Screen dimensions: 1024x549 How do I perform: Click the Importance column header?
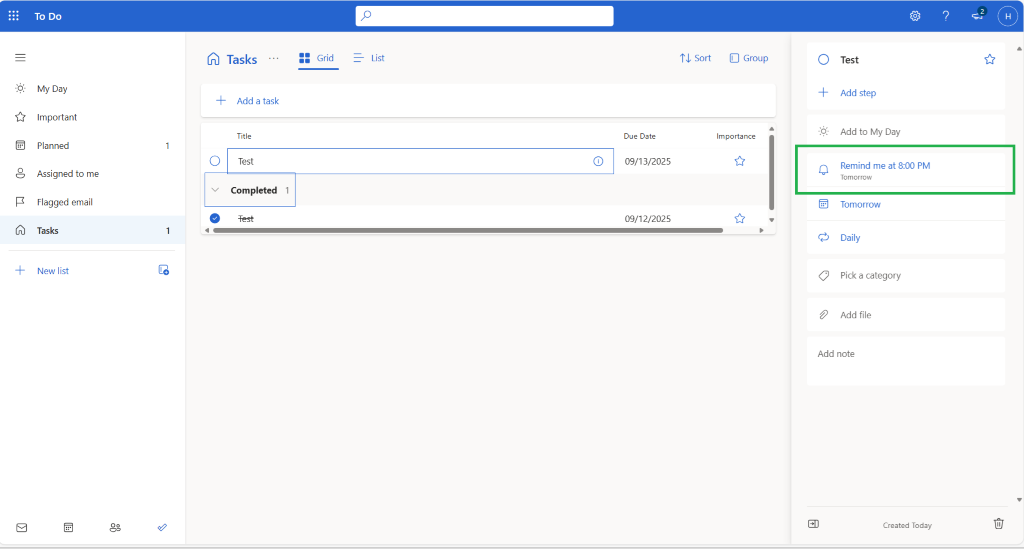pyautogui.click(x=735, y=136)
